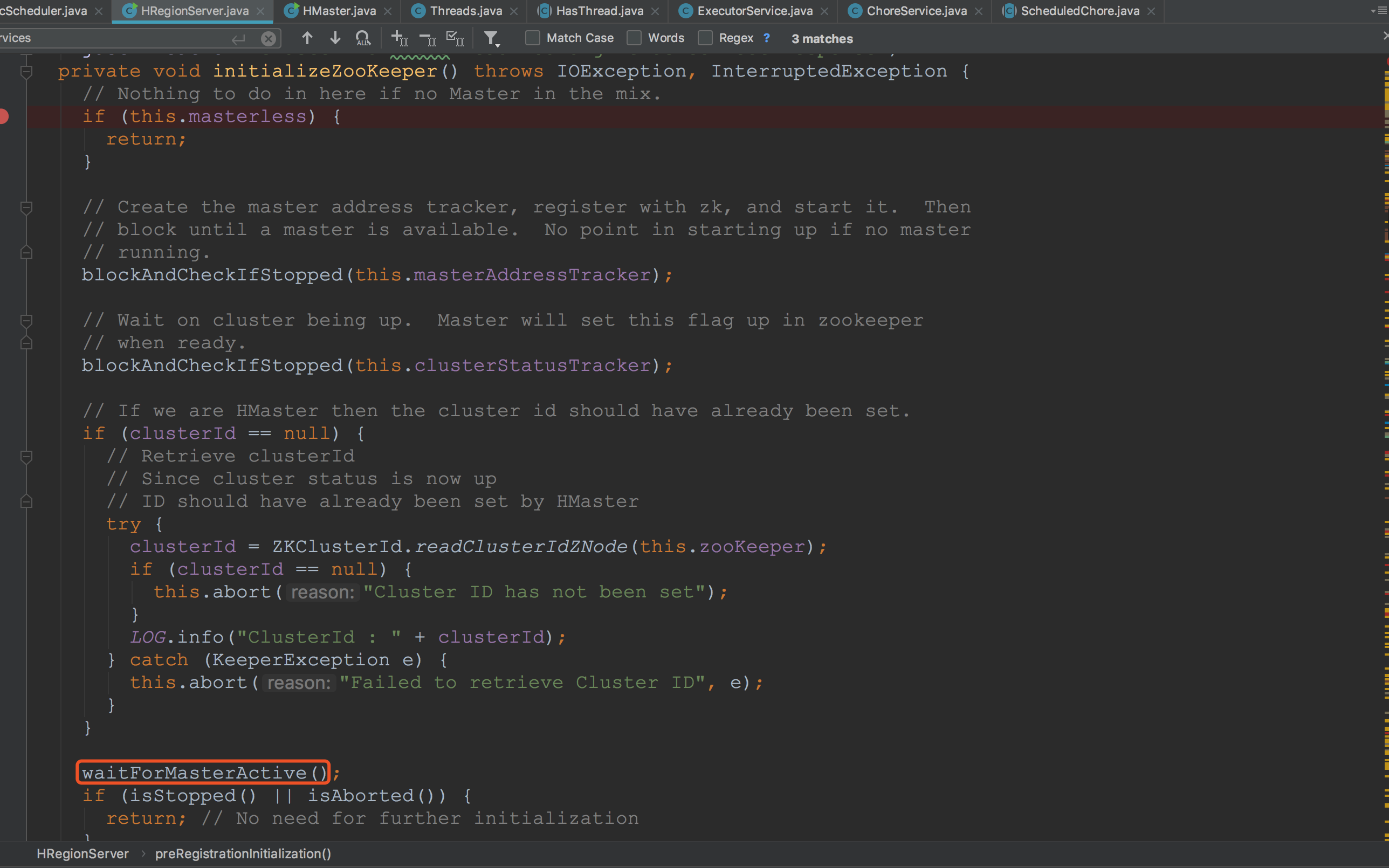The width and height of the screenshot is (1389, 868).
Task: Switch to the HMaster.java tab
Action: [x=339, y=11]
